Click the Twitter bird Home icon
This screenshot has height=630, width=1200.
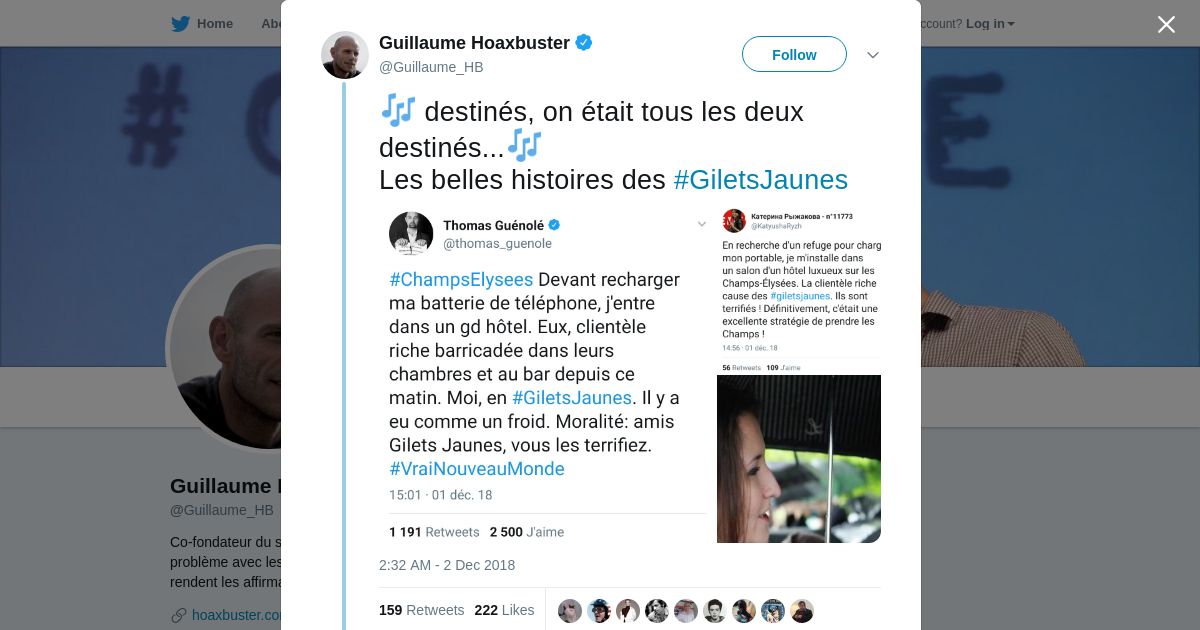pos(180,24)
